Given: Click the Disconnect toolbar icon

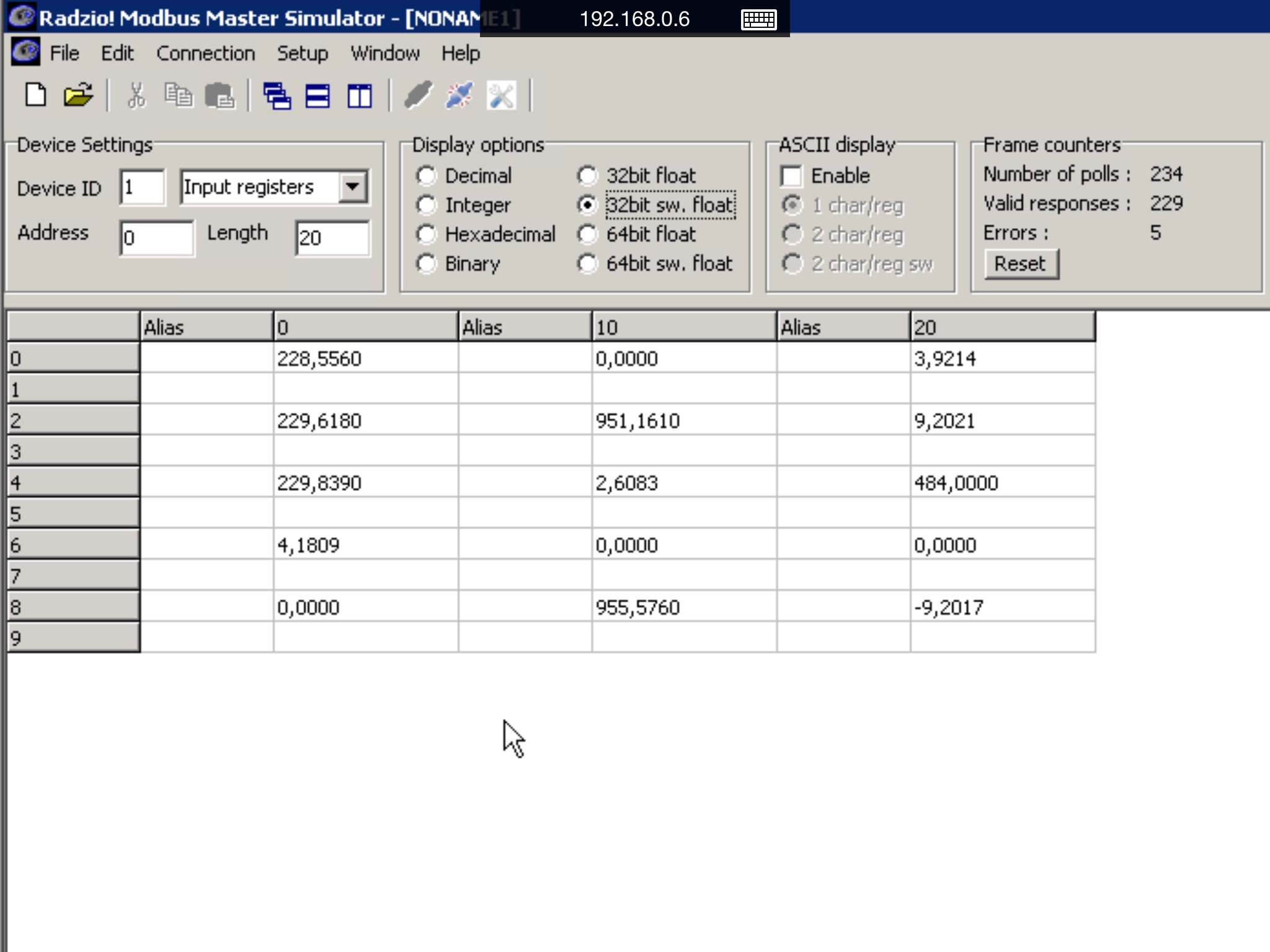Looking at the screenshot, I should coord(460,96).
